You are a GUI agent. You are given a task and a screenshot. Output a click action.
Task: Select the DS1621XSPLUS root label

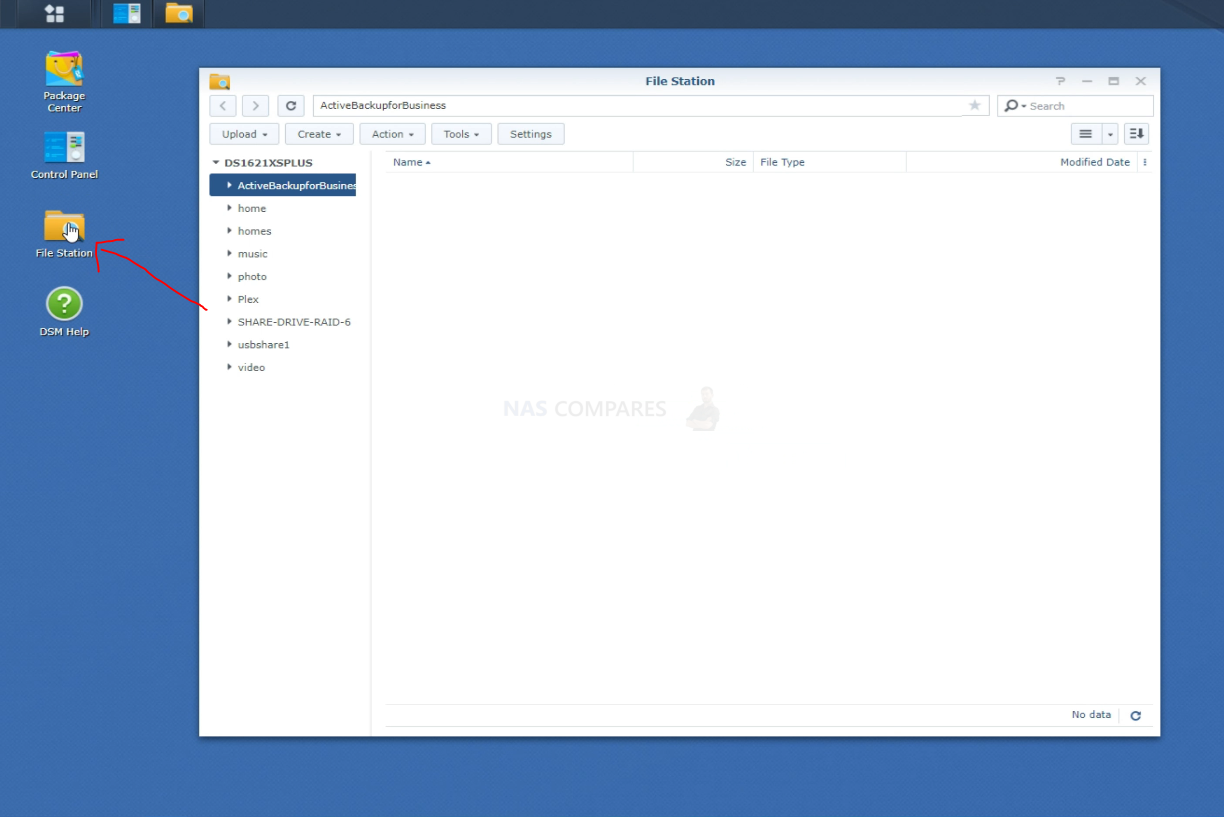click(x=268, y=163)
